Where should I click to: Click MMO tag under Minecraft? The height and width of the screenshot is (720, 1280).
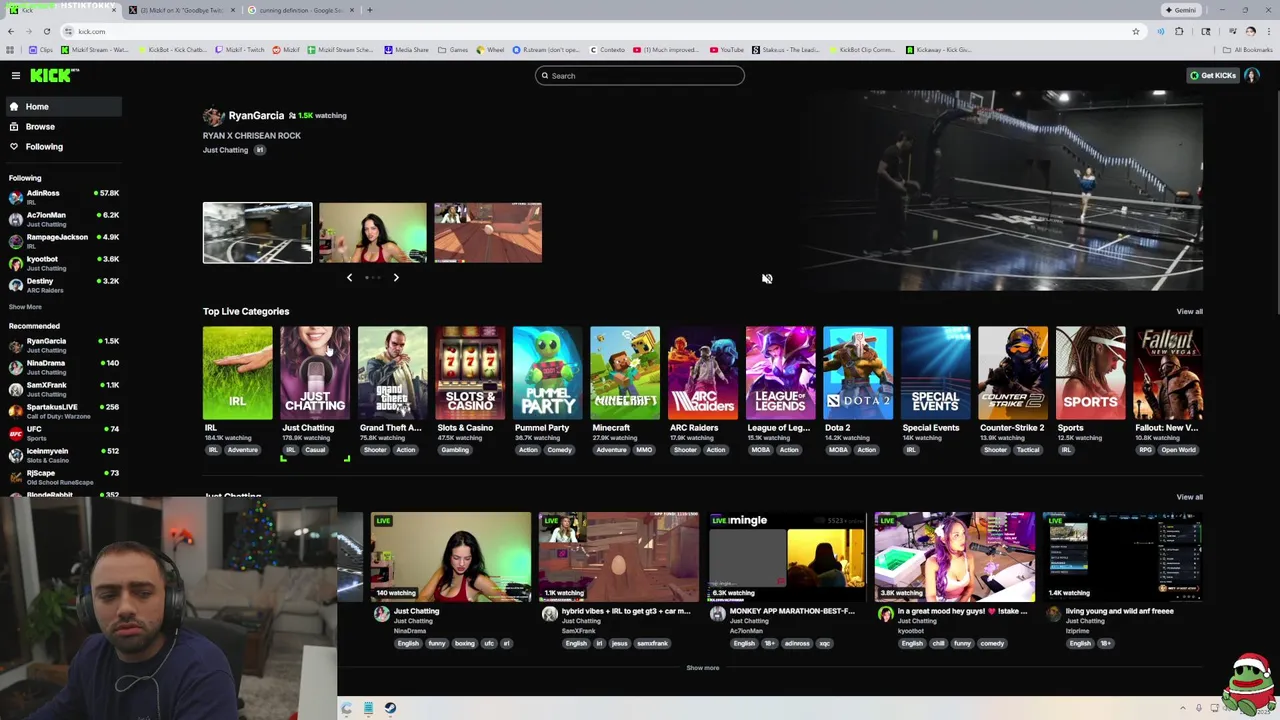pos(644,450)
